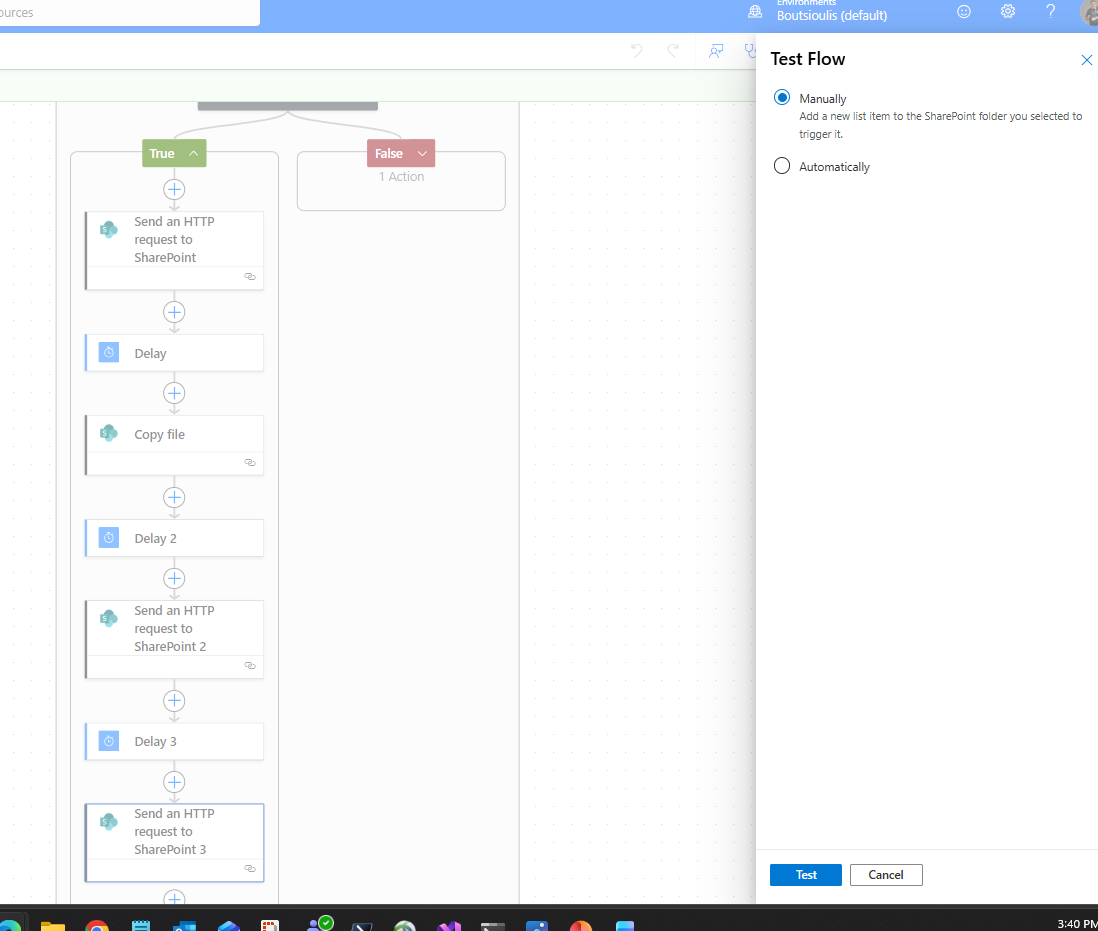Close the Test Flow pane with X

tap(1086, 60)
